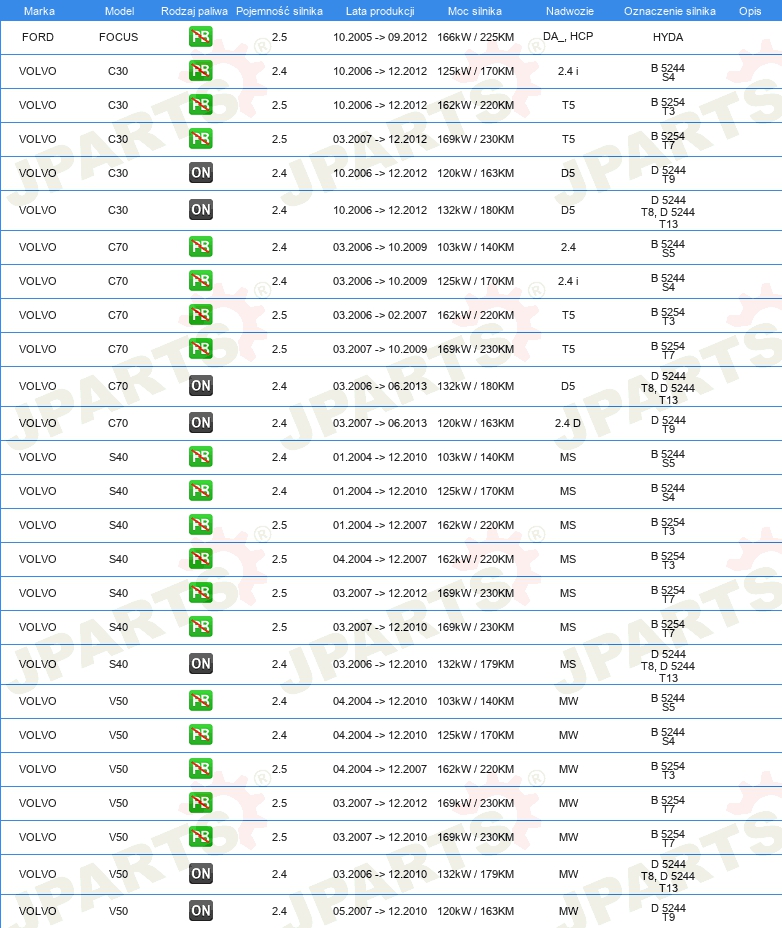Click the petrol icon for Volvo C70 162kW / 220KM
The image size is (782, 928).
(x=201, y=315)
